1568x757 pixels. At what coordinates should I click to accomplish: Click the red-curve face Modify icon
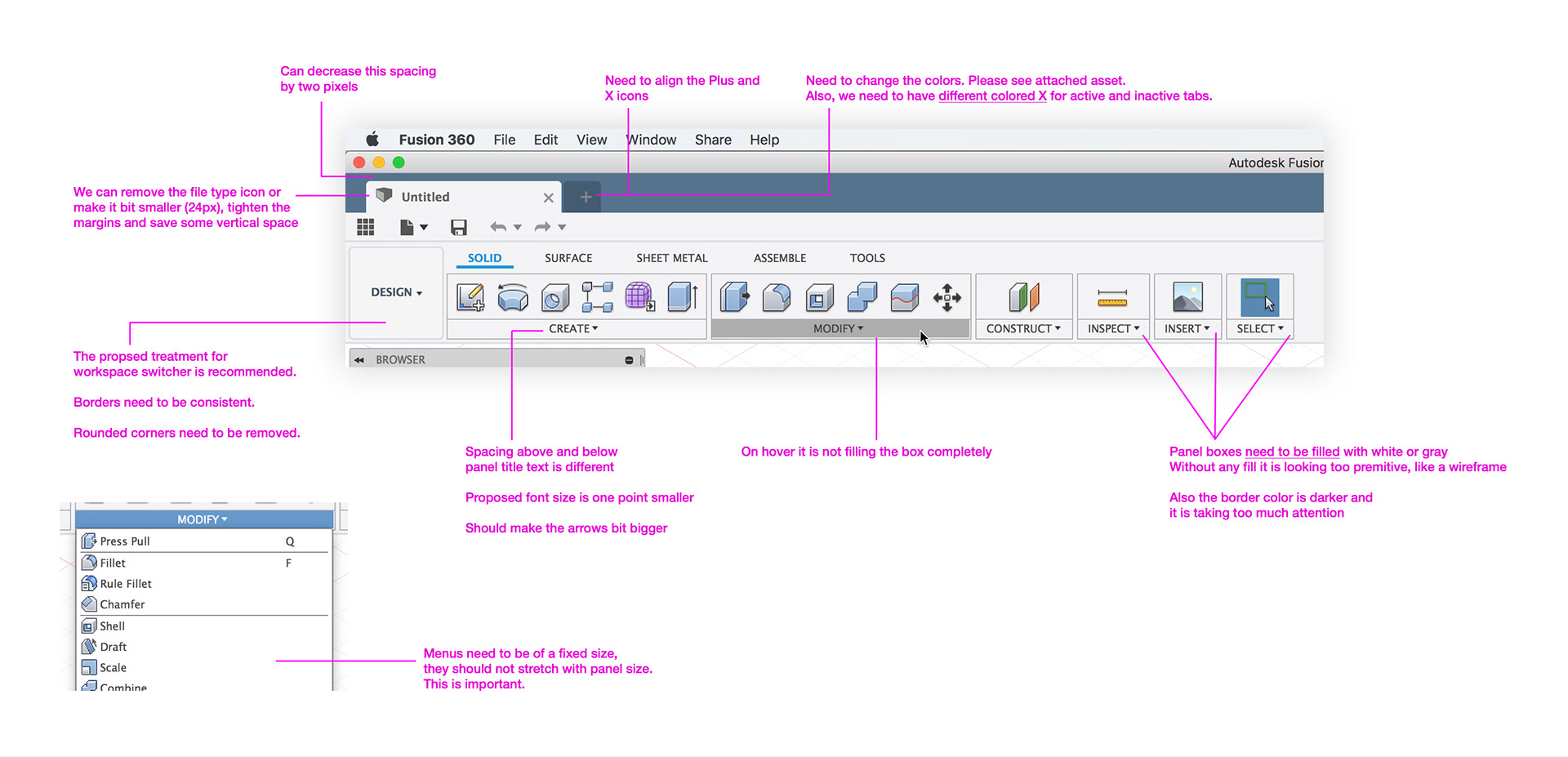[x=905, y=297]
